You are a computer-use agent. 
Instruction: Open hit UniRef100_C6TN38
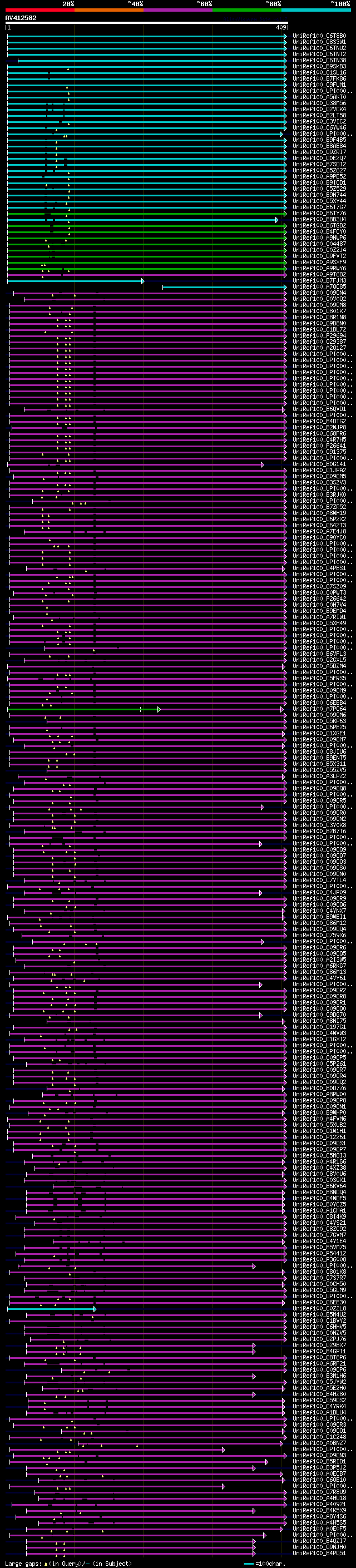[x=319, y=60]
